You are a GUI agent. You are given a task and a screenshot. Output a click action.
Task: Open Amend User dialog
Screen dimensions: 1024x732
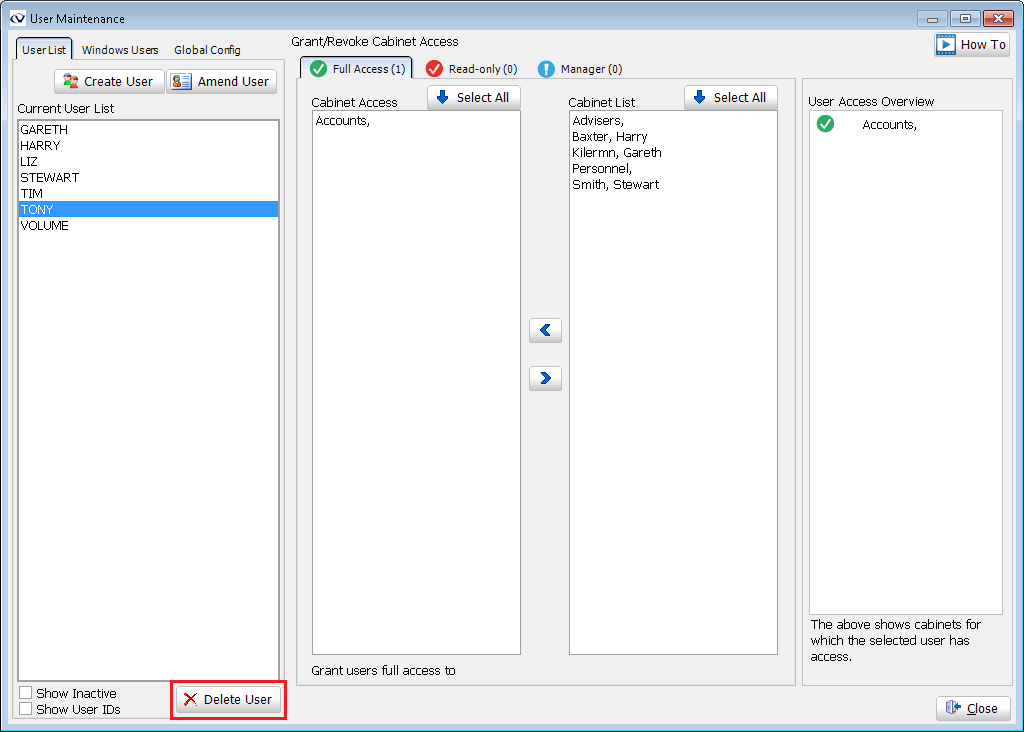(x=221, y=82)
